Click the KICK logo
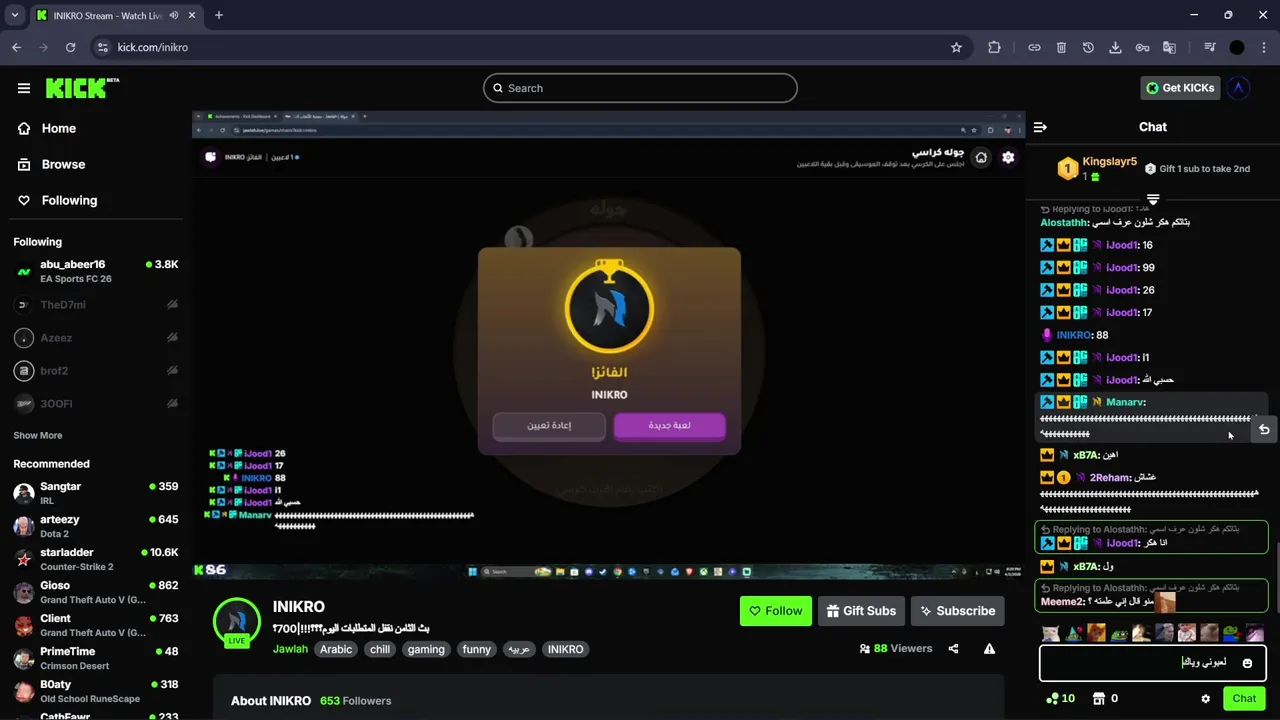The width and height of the screenshot is (1280, 720). pyautogui.click(x=82, y=88)
